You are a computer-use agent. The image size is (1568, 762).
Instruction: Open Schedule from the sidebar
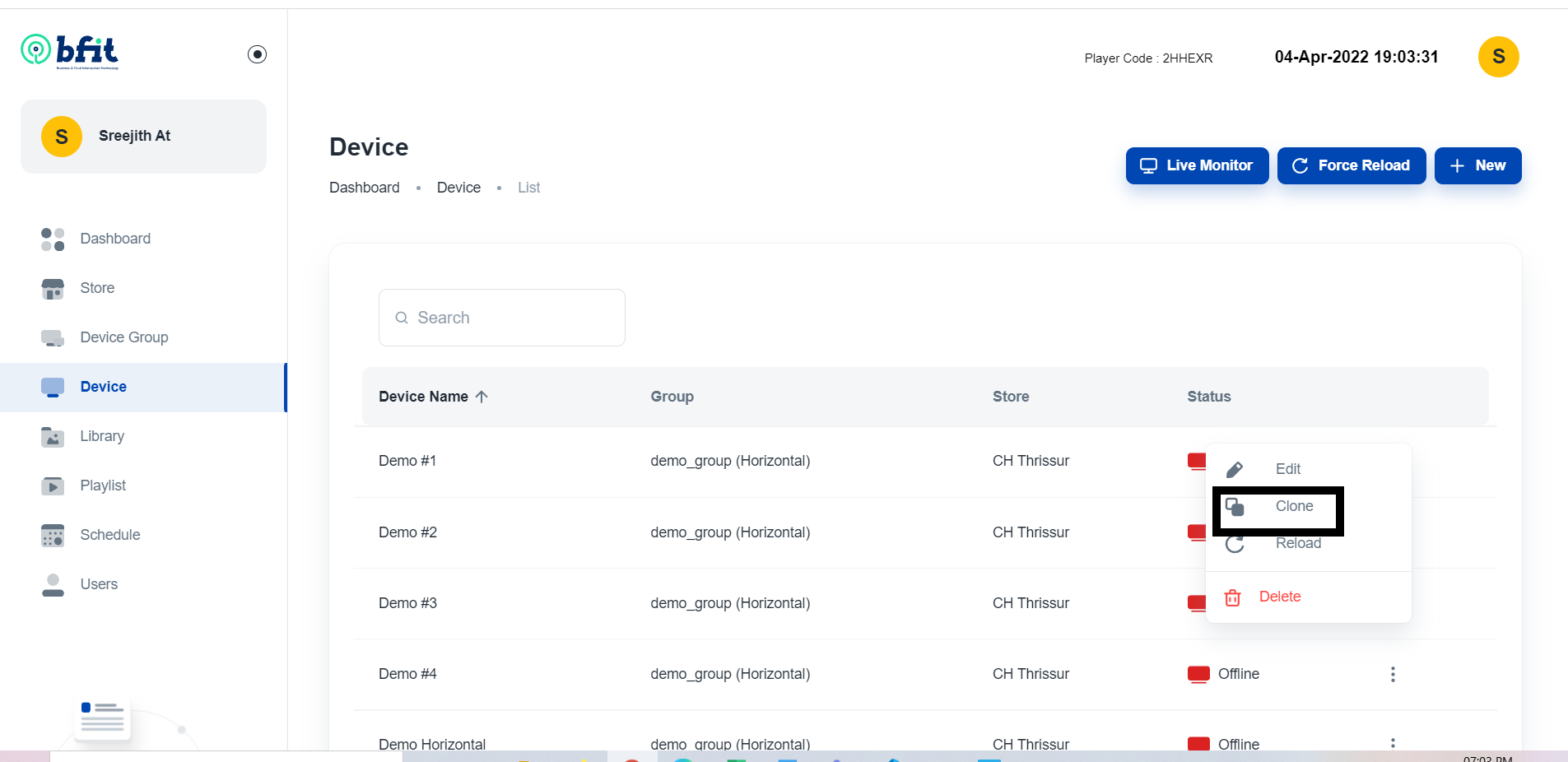click(x=143, y=535)
